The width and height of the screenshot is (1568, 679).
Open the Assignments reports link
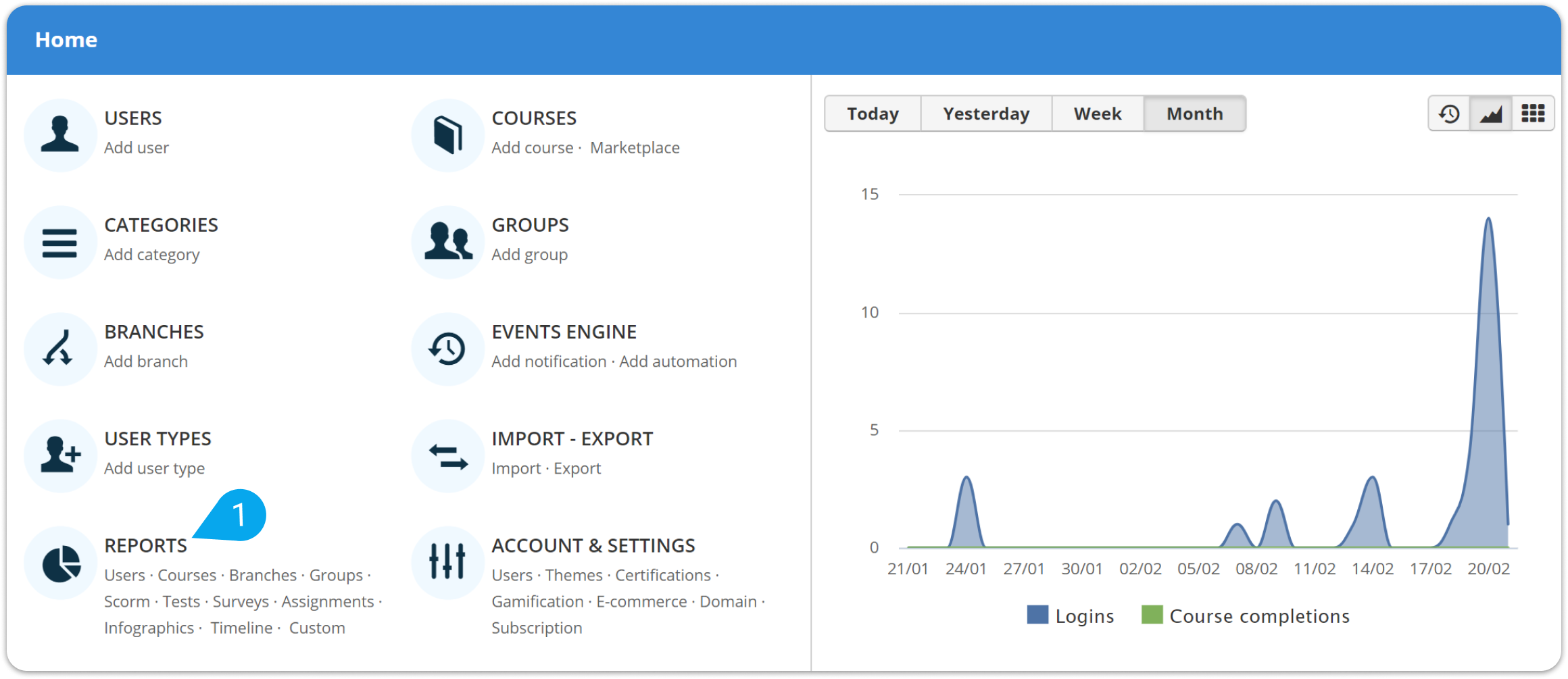point(328,601)
